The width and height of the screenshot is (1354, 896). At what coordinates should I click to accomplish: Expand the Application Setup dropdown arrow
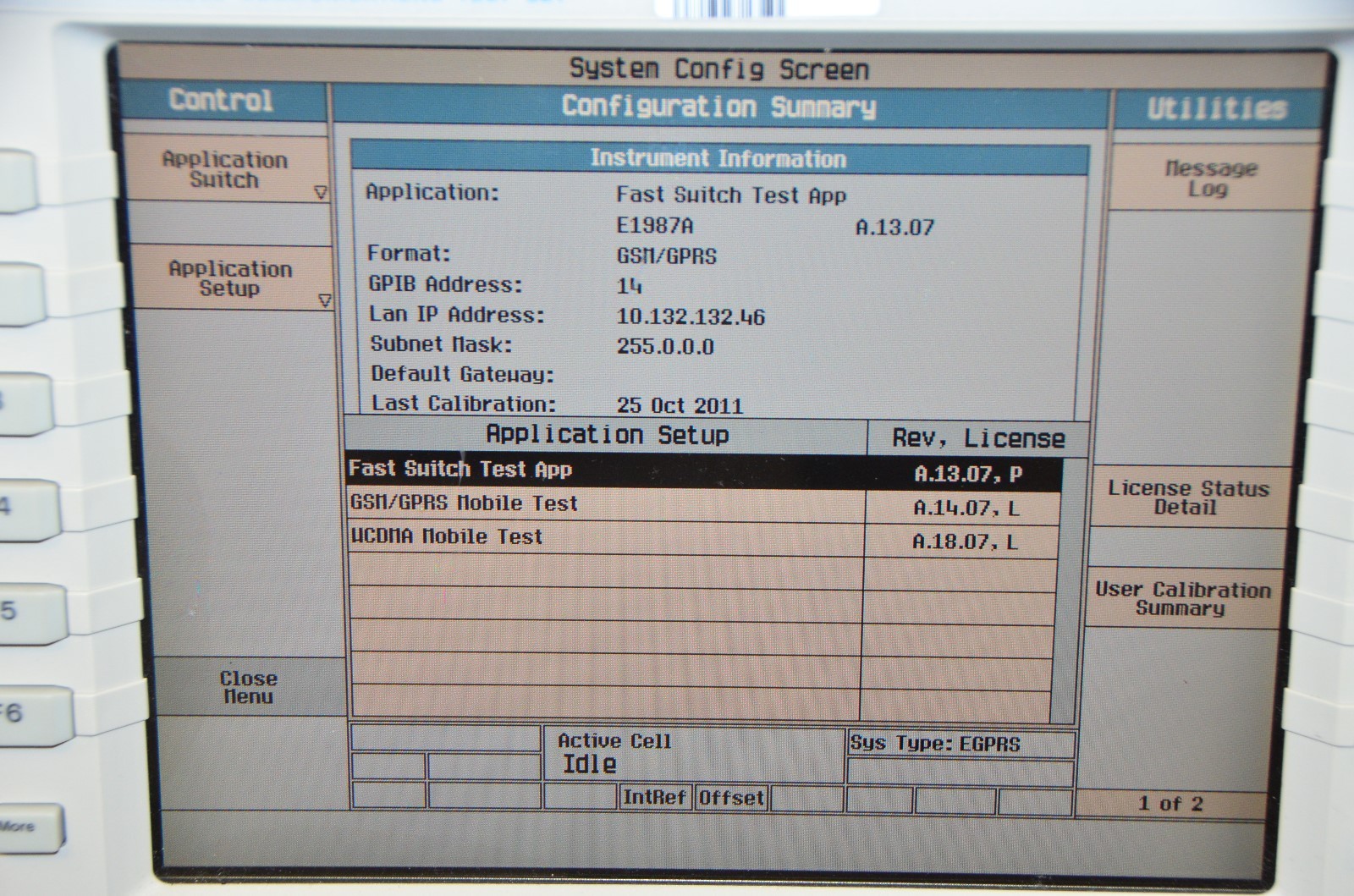pos(324,300)
